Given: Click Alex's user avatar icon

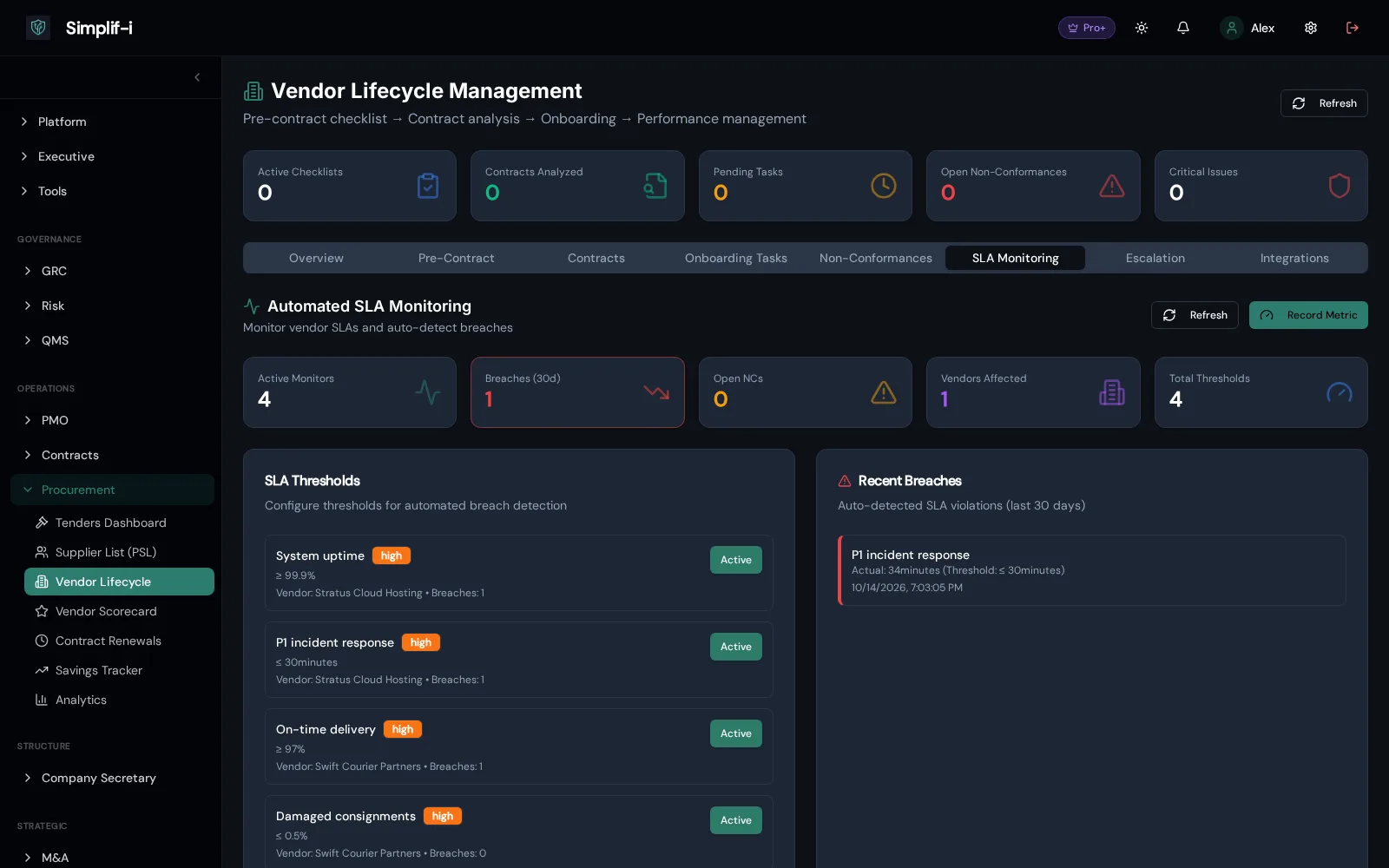Looking at the screenshot, I should (1232, 28).
